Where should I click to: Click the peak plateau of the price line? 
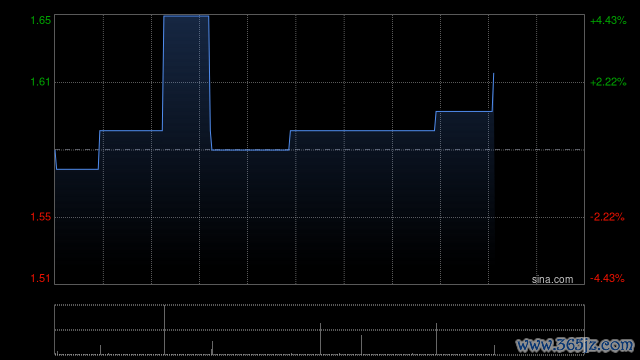coord(186,16)
